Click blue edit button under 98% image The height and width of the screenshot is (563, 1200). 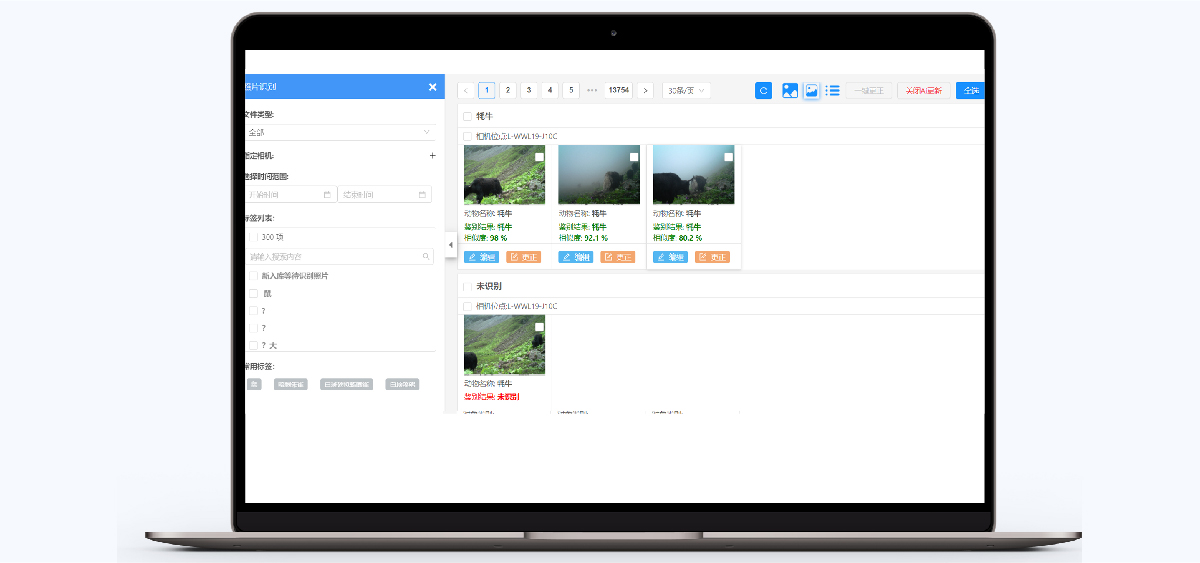click(x=481, y=257)
